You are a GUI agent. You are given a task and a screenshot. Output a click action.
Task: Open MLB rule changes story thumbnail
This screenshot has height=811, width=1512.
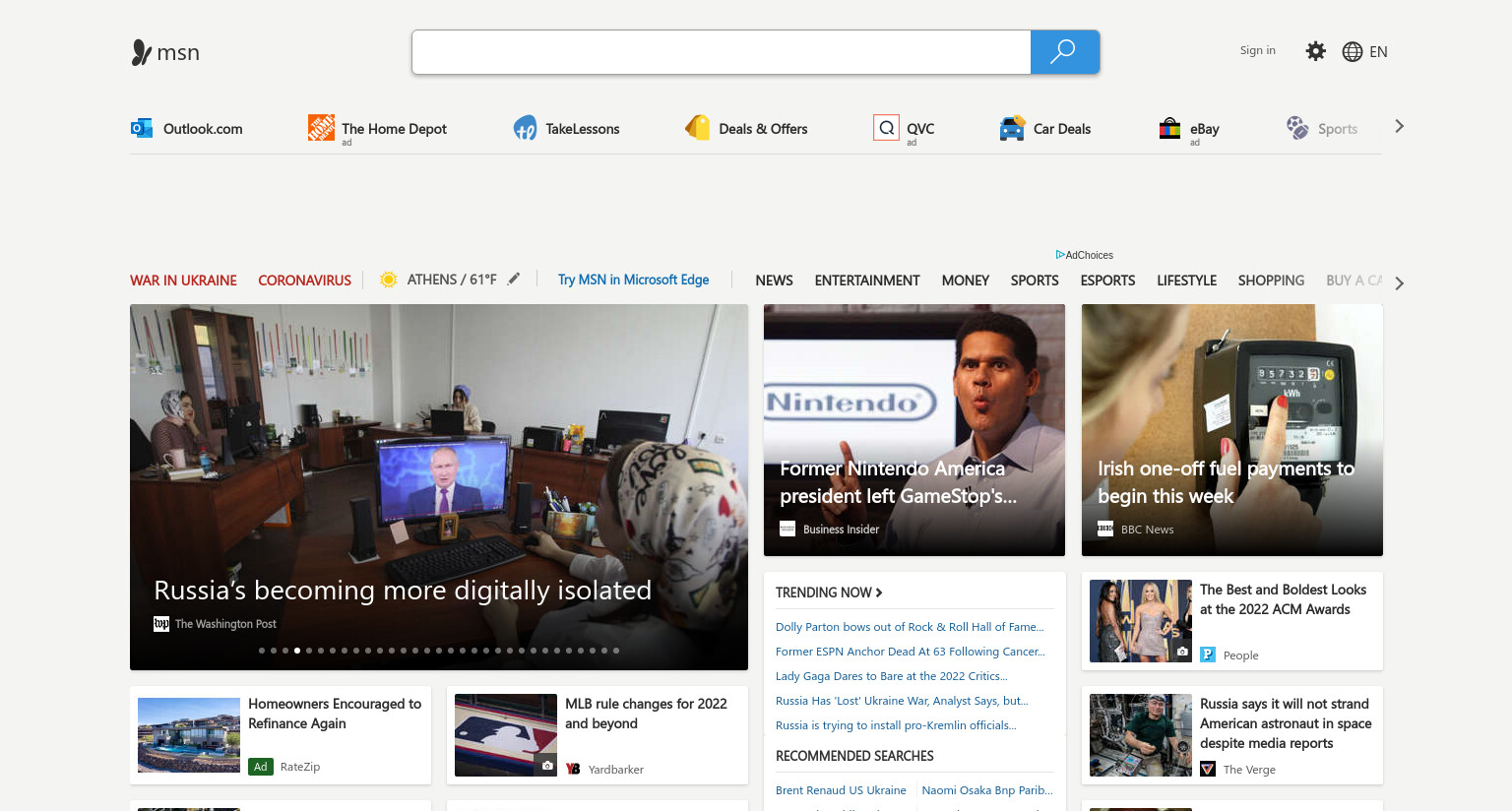coord(506,735)
